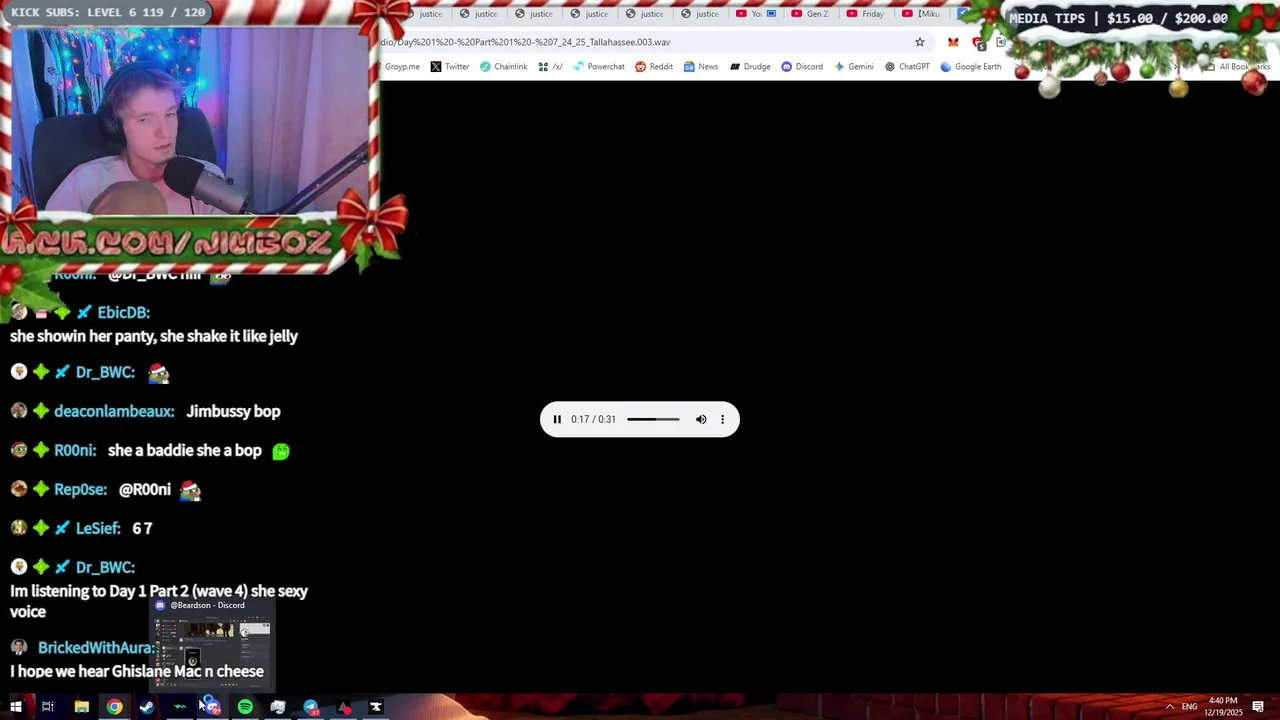Switch to the 'You' YouTube tab

(x=756, y=14)
